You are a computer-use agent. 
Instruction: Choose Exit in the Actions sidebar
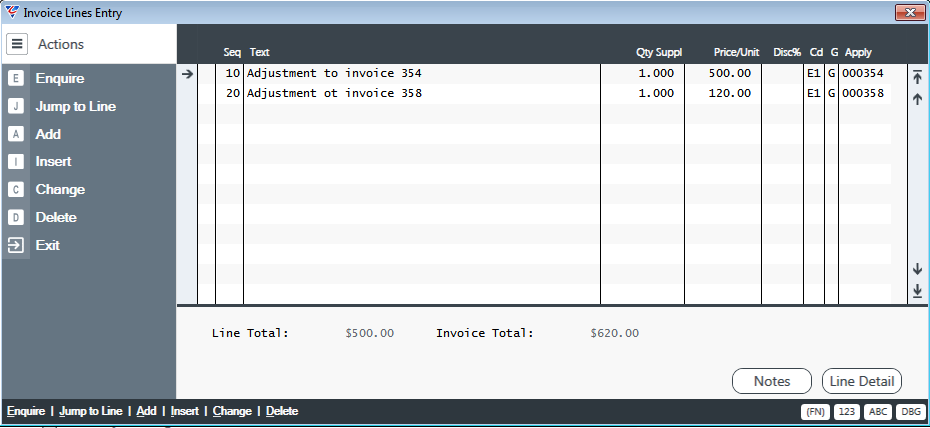(x=47, y=245)
